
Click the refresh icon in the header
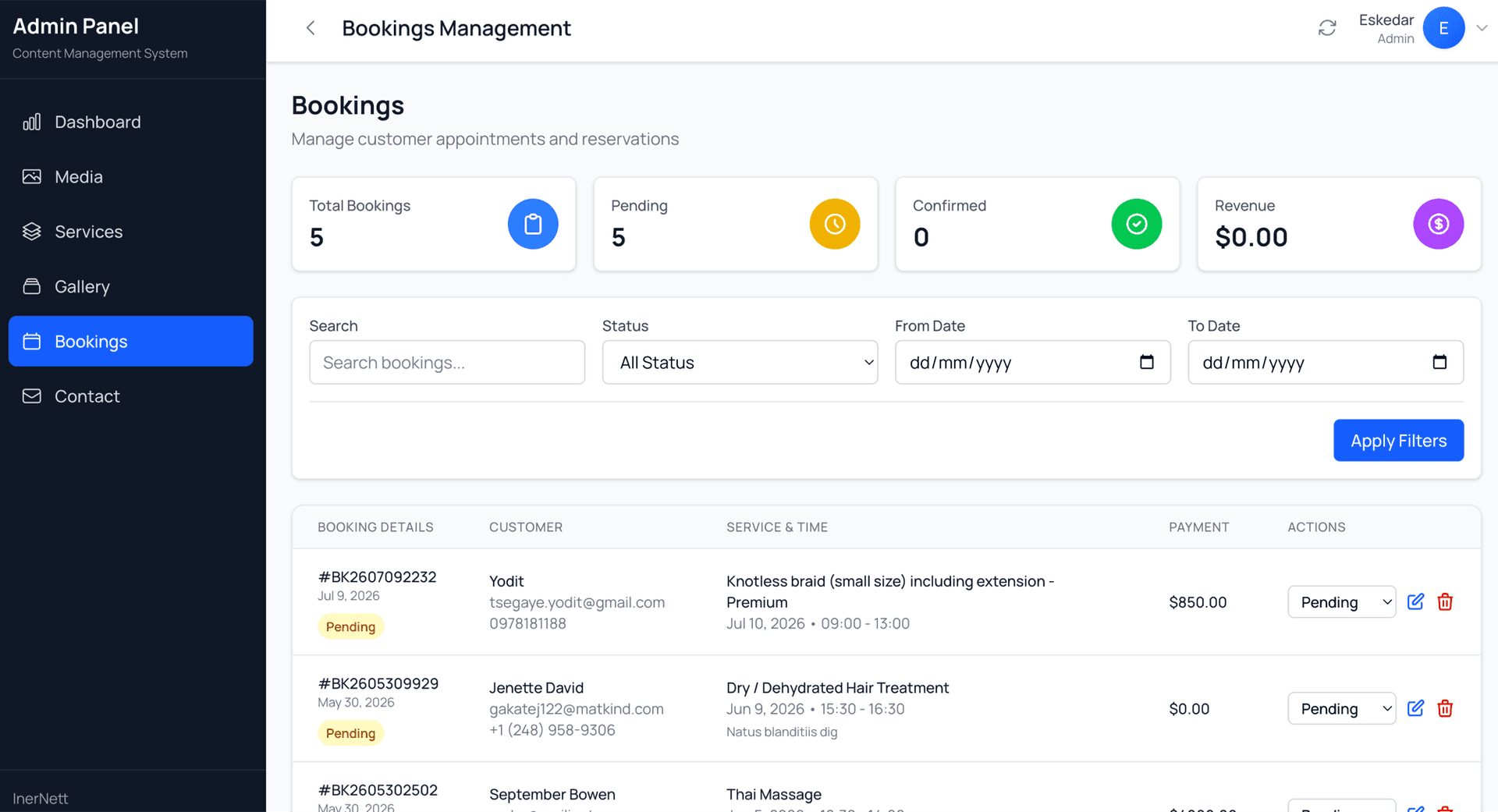(x=1327, y=28)
